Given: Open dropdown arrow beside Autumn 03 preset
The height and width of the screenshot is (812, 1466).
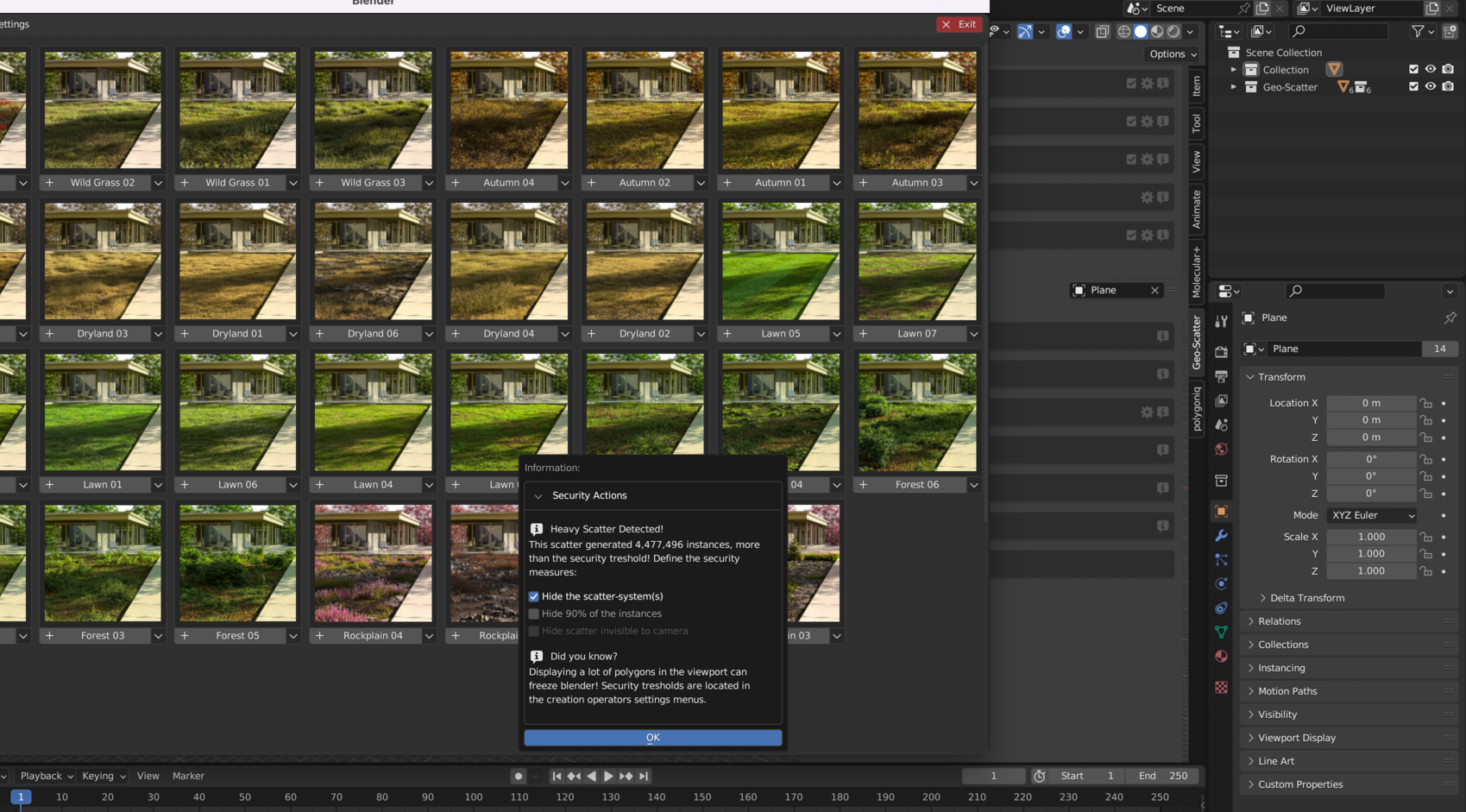Looking at the screenshot, I should coord(974,183).
